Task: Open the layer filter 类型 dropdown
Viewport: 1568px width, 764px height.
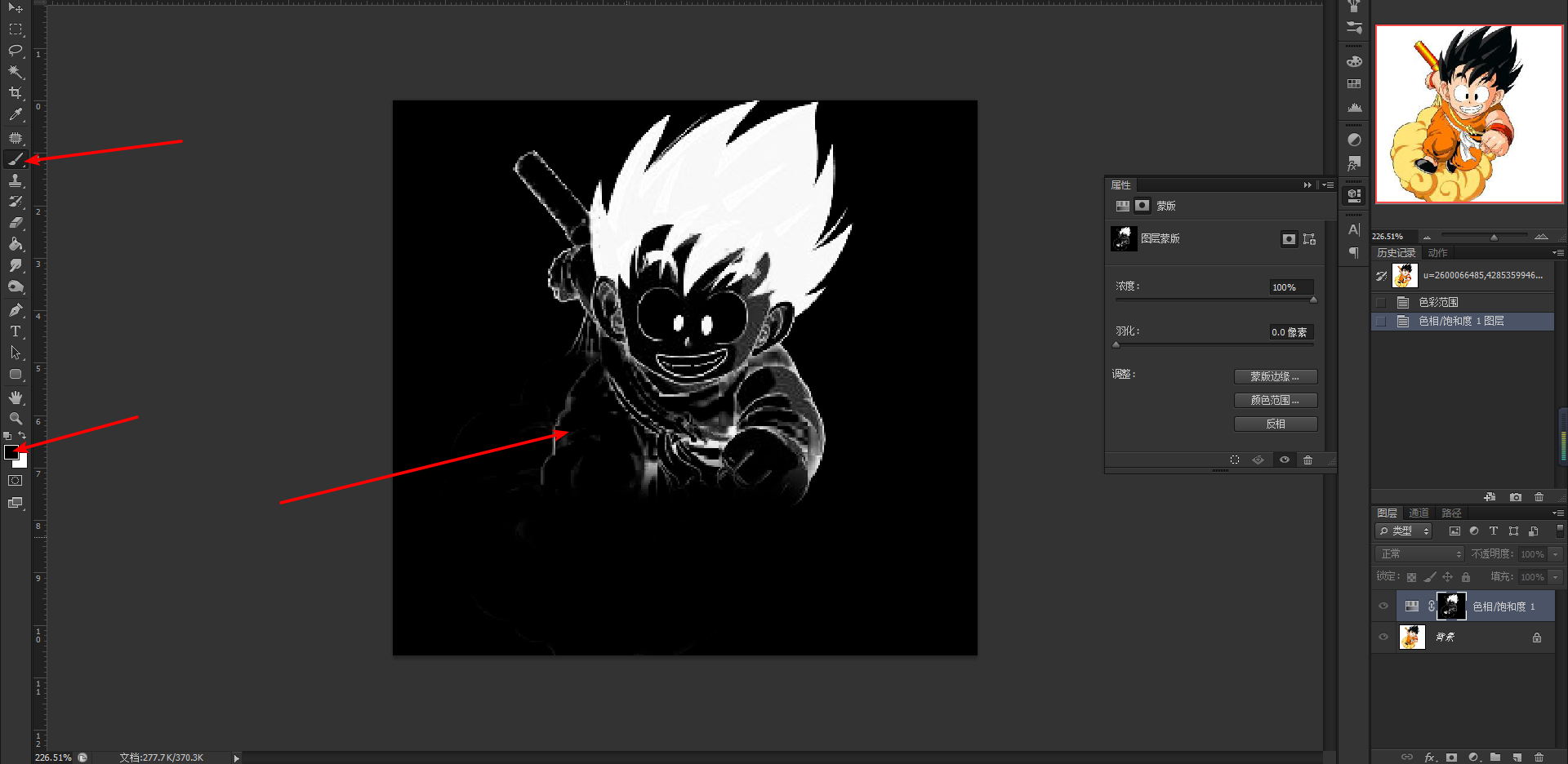Action: pos(1404,531)
